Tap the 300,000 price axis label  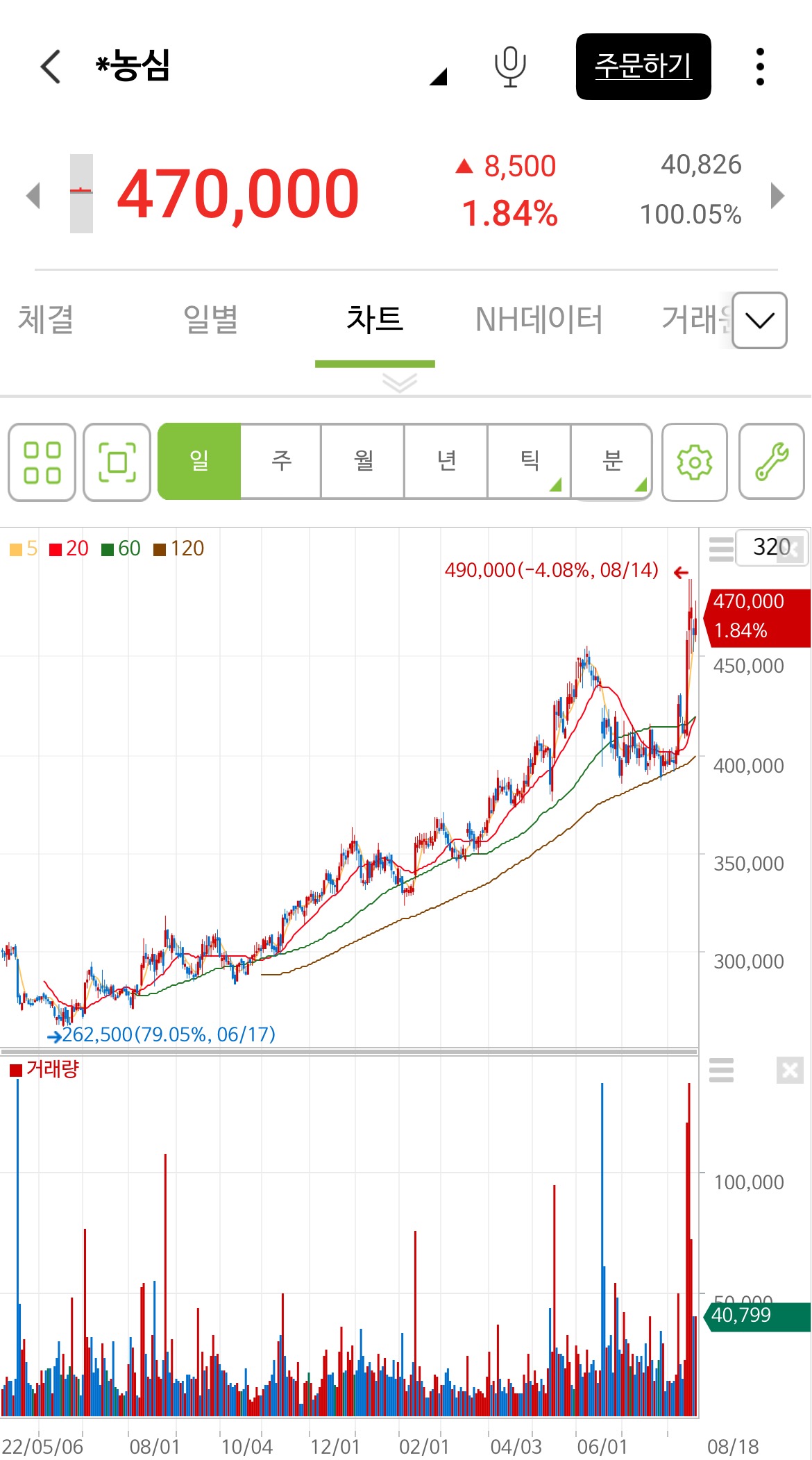(x=749, y=962)
